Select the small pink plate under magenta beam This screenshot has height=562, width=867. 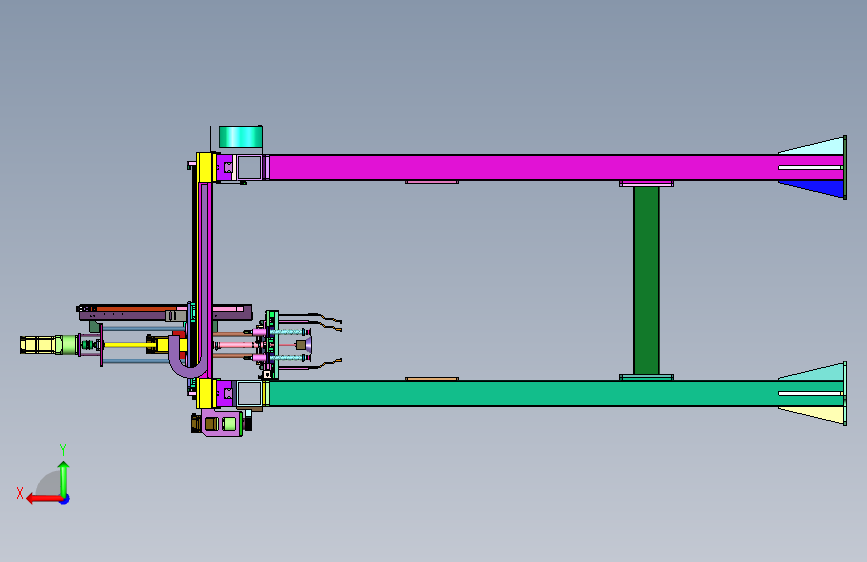point(432,182)
